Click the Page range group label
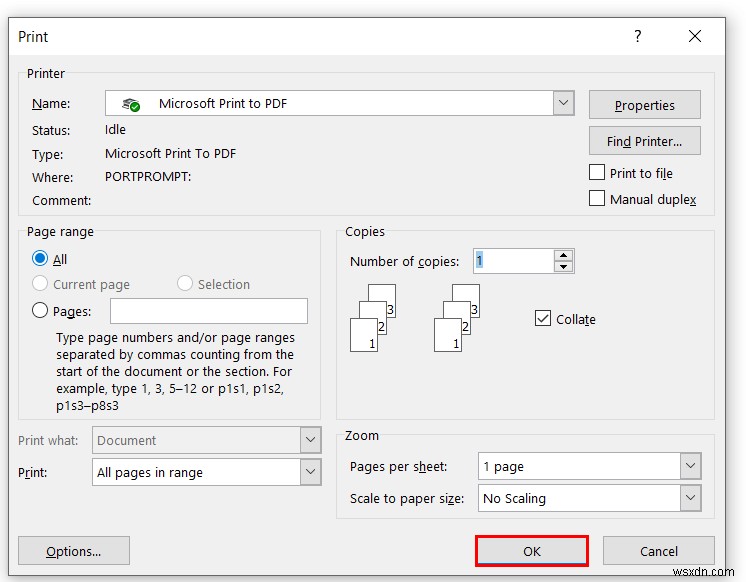Screen dimensions: 746x582 (60, 232)
